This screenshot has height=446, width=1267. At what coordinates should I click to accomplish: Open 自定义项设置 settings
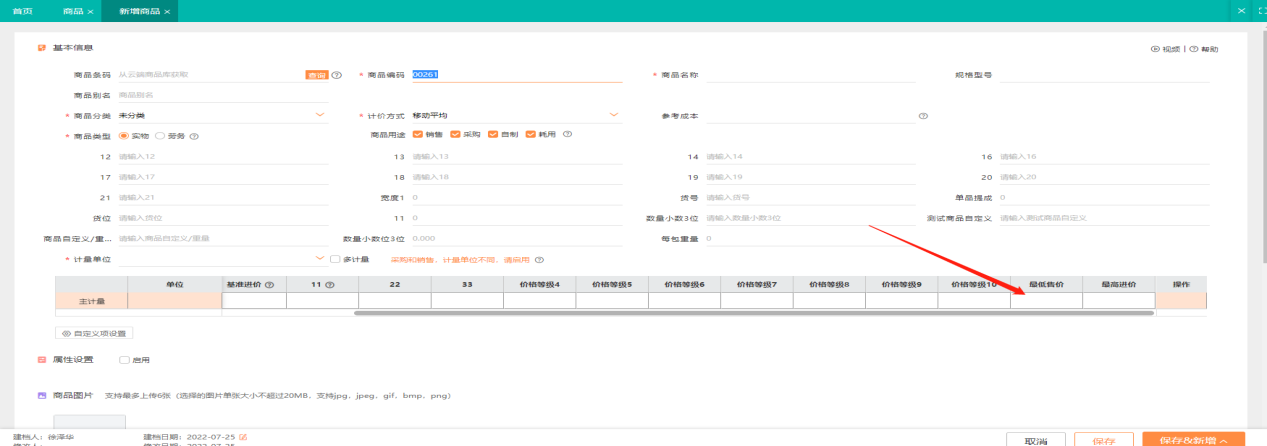[94, 333]
